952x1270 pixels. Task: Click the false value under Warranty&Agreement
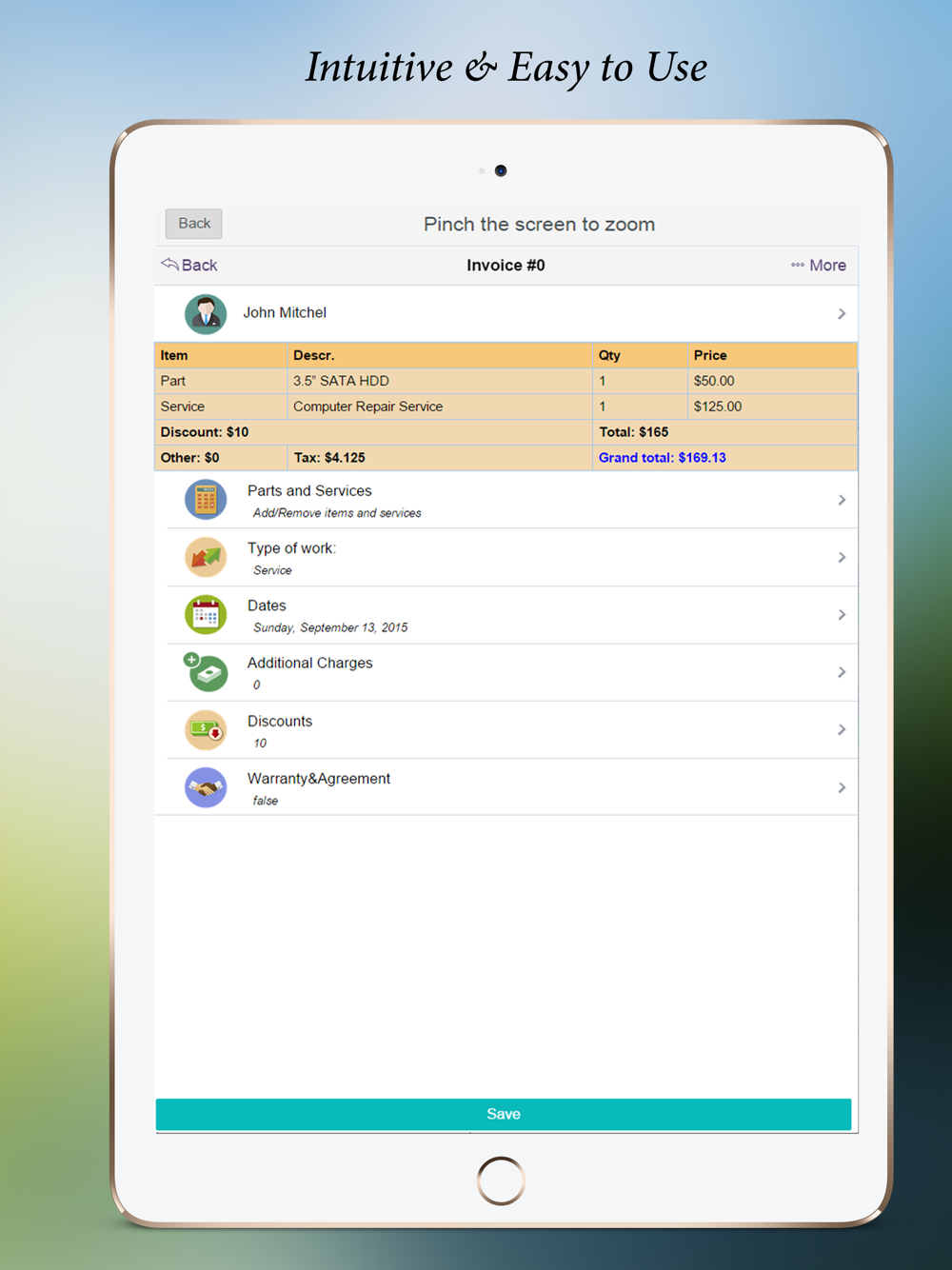coord(266,801)
